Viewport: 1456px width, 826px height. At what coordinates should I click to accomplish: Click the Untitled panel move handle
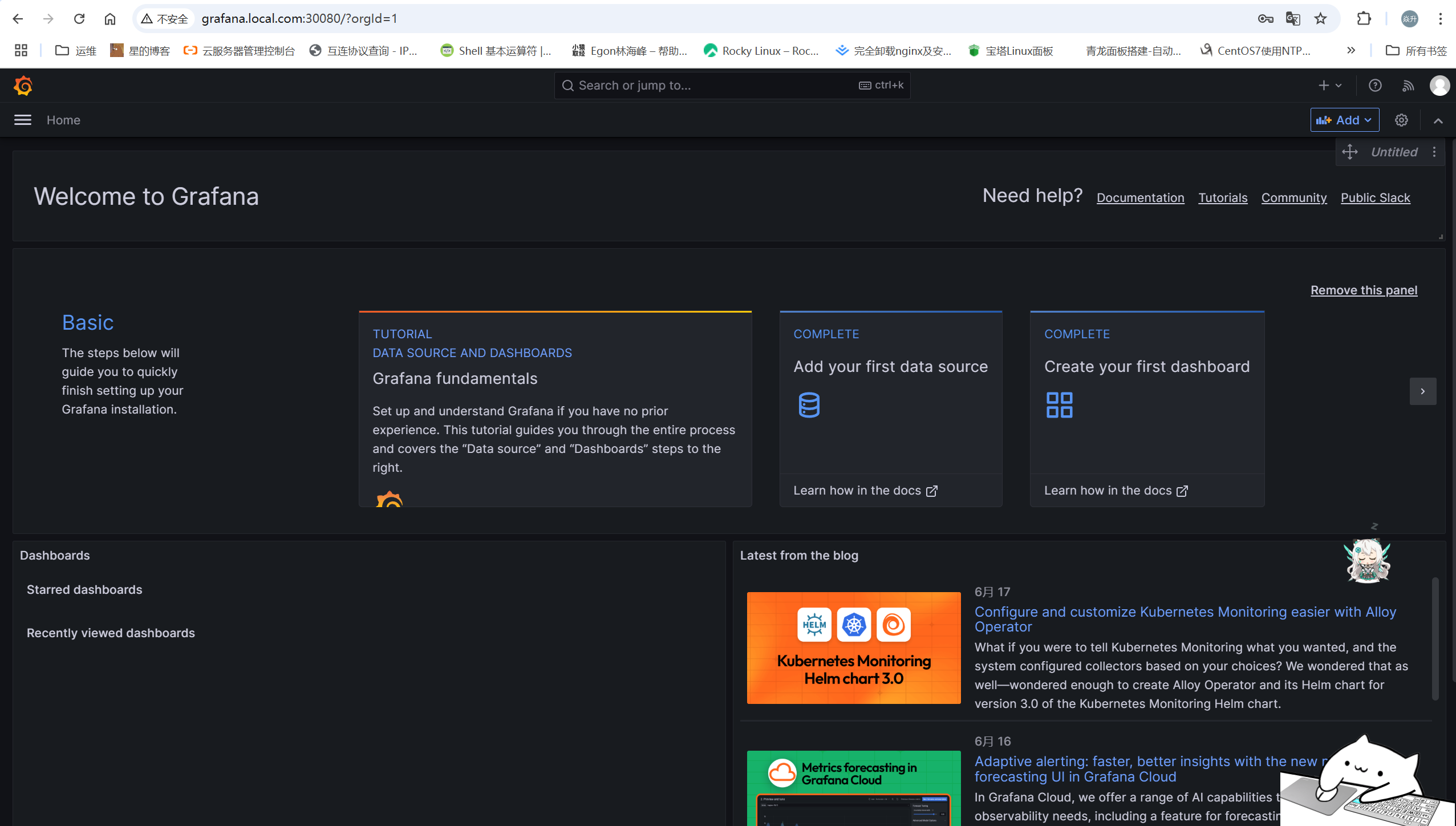1349,152
